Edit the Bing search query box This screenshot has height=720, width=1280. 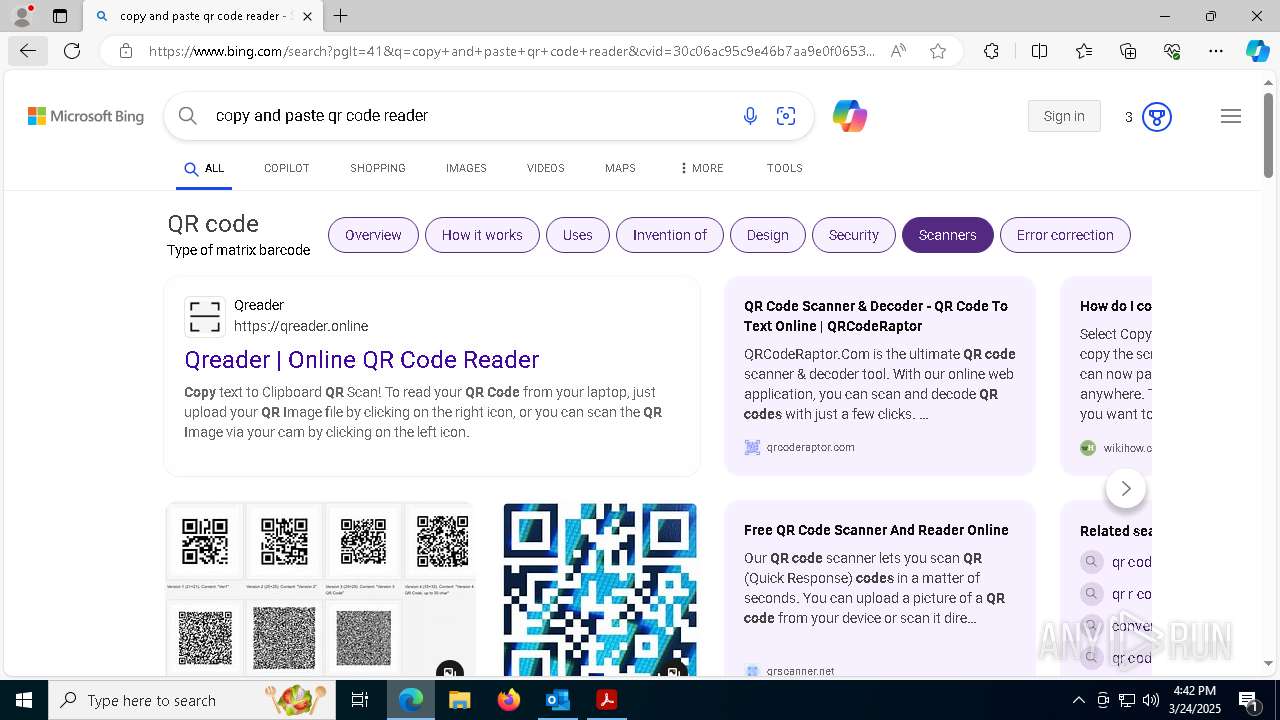(470, 116)
